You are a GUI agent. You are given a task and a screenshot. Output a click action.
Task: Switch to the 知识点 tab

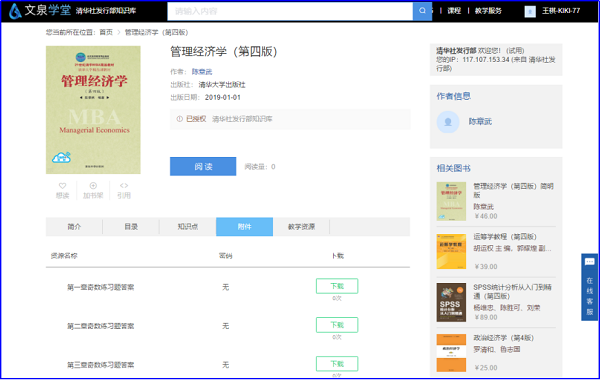tap(188, 227)
